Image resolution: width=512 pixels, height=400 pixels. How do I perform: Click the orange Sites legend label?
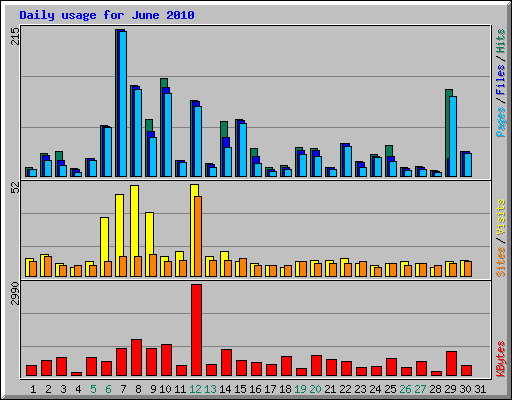click(x=501, y=262)
